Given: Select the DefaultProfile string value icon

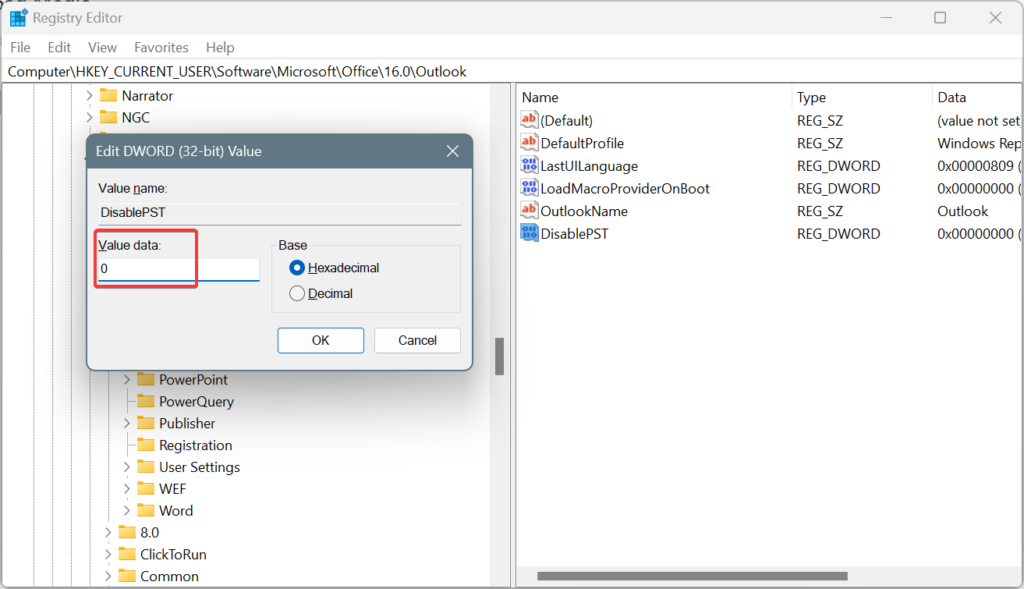Looking at the screenshot, I should [x=529, y=142].
